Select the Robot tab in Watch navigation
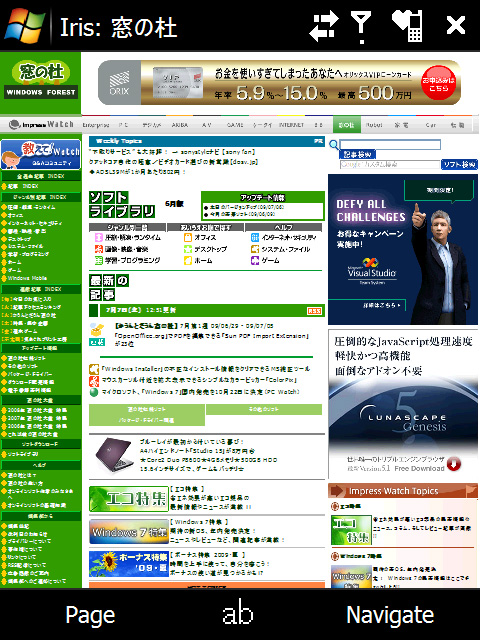This screenshot has width=480, height=640. click(374, 125)
